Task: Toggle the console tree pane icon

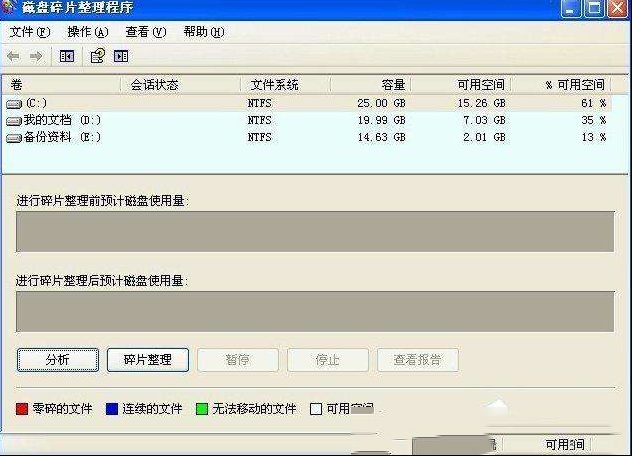Action: coord(67,56)
